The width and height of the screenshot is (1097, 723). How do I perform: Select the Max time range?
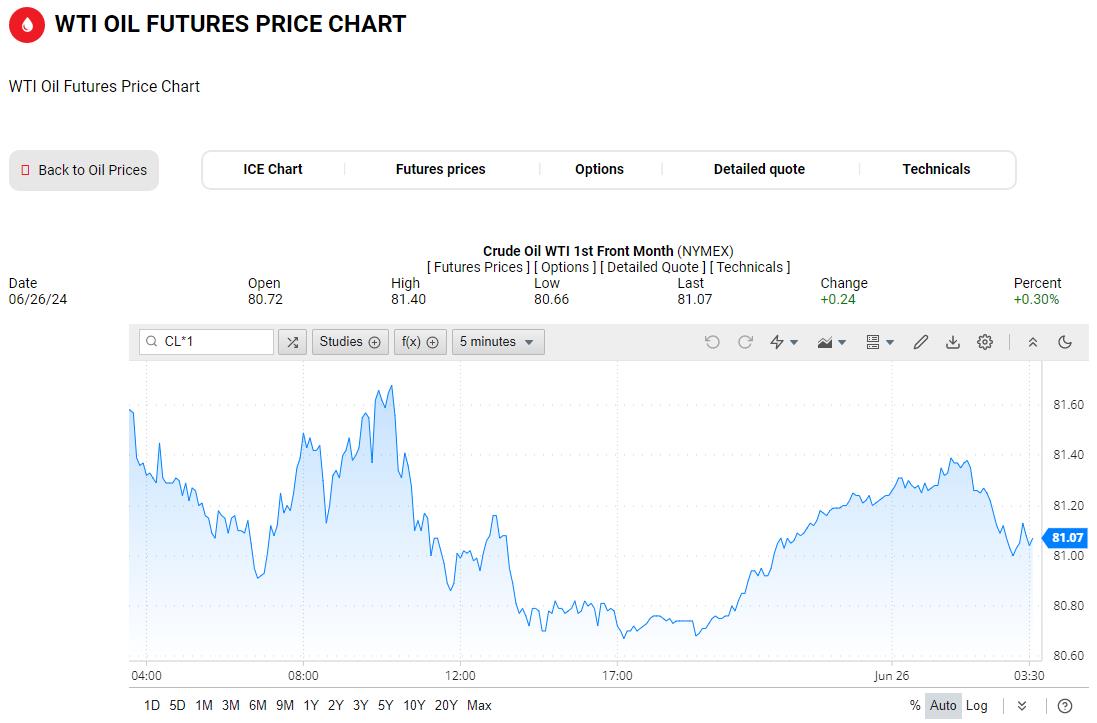(x=479, y=706)
